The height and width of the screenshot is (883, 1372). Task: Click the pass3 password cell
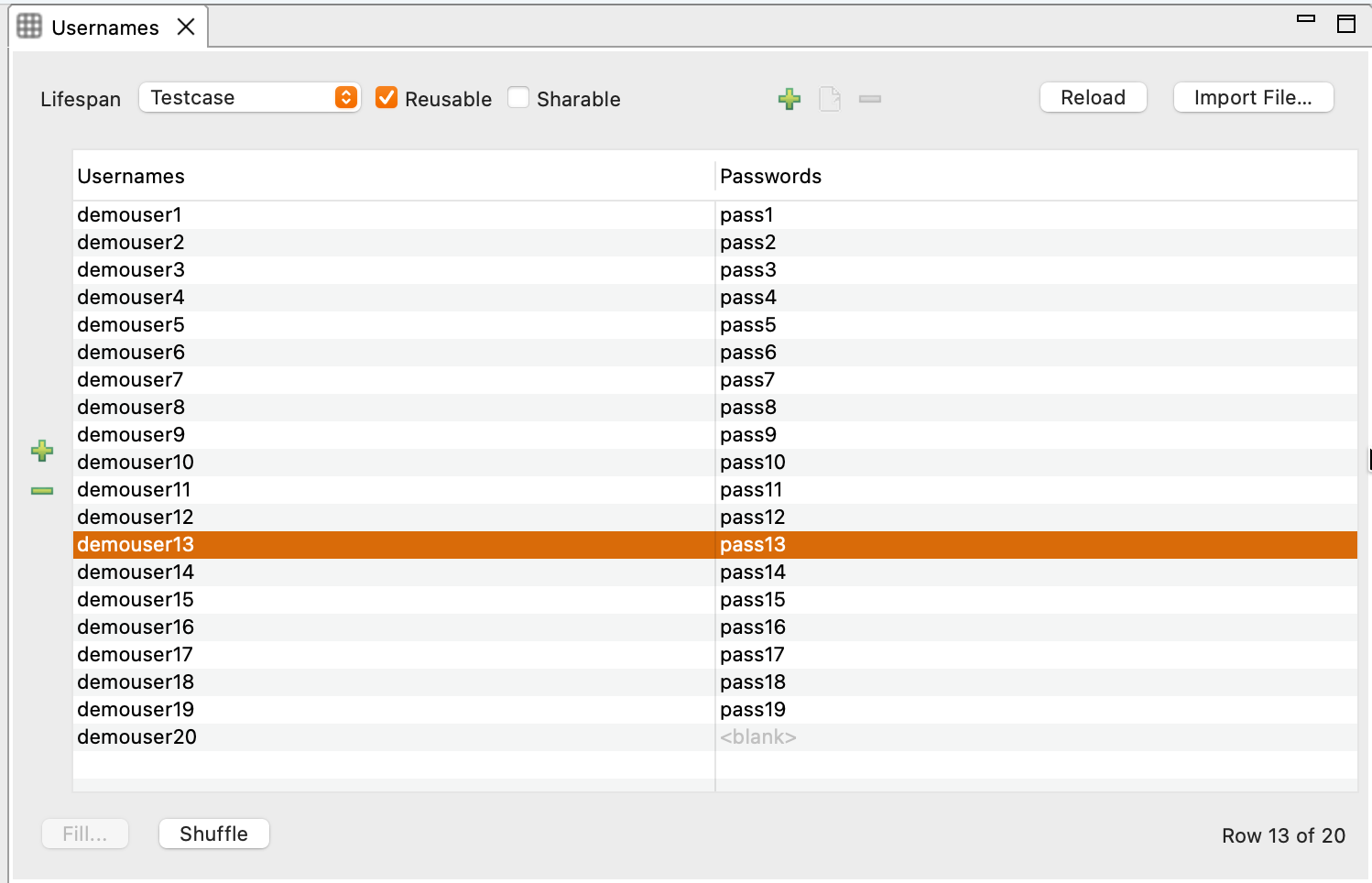[x=1037, y=270]
